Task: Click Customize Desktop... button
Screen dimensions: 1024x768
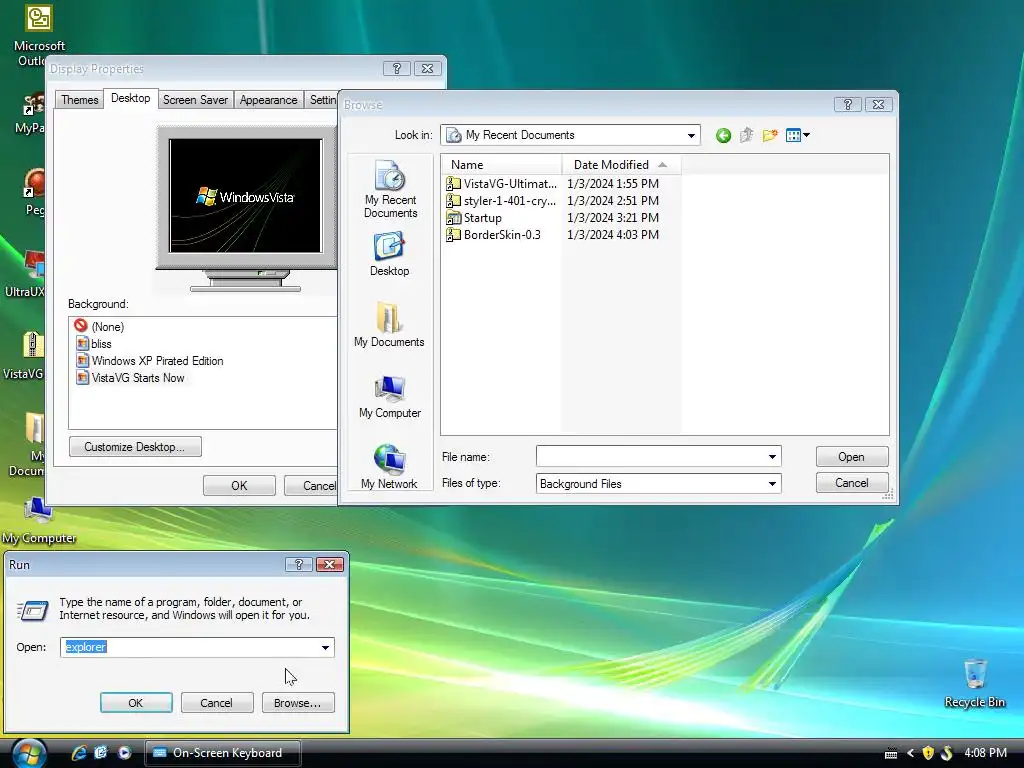Action: click(135, 447)
